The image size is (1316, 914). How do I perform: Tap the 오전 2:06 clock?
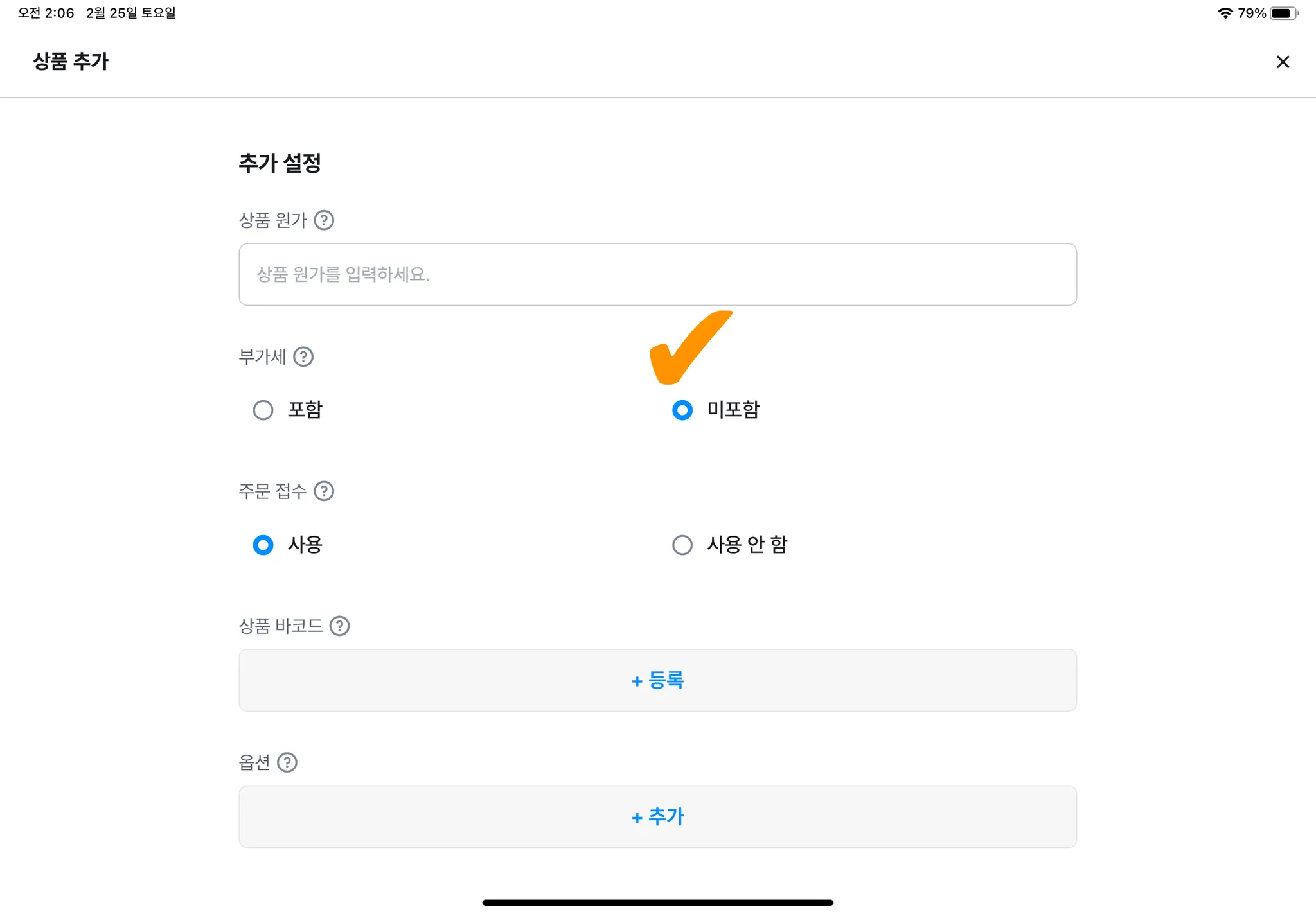[46, 13]
